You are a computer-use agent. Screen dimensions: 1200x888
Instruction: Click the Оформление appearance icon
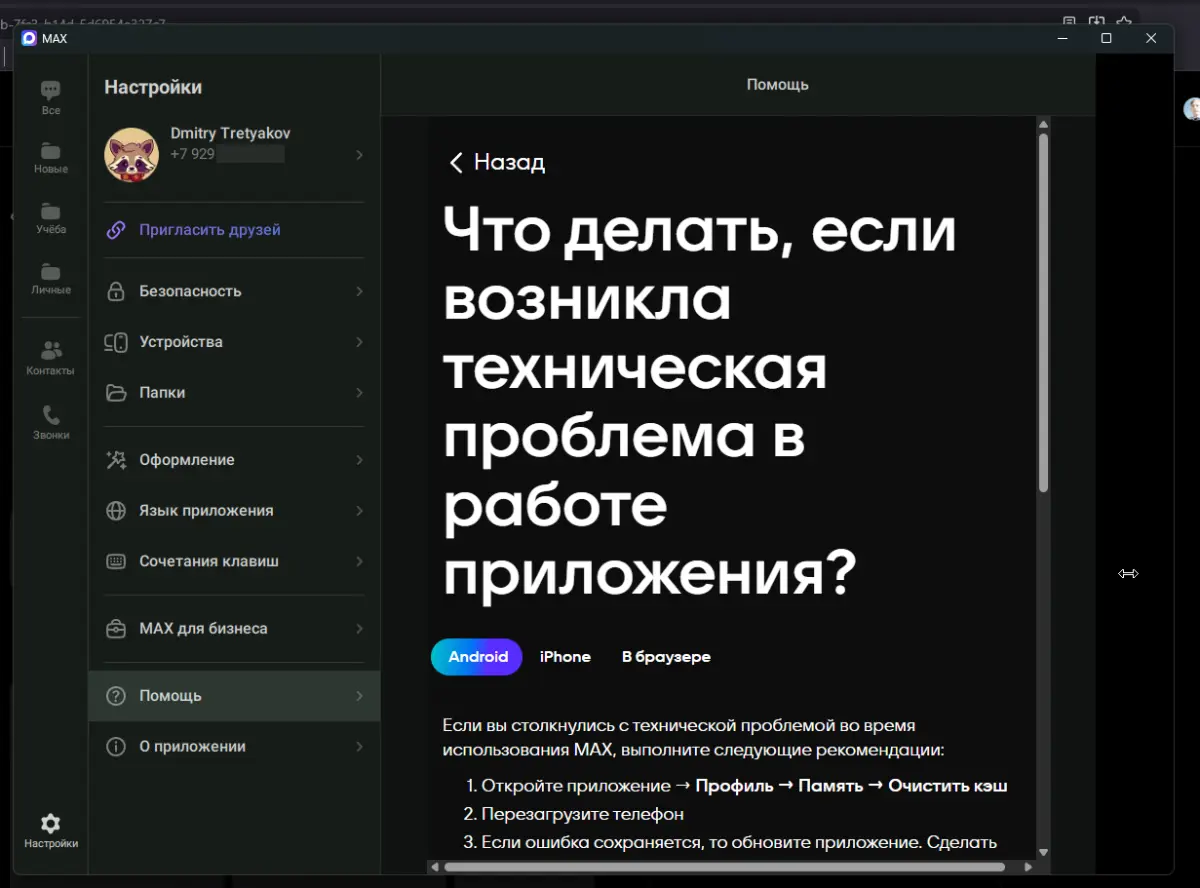[x=117, y=459]
